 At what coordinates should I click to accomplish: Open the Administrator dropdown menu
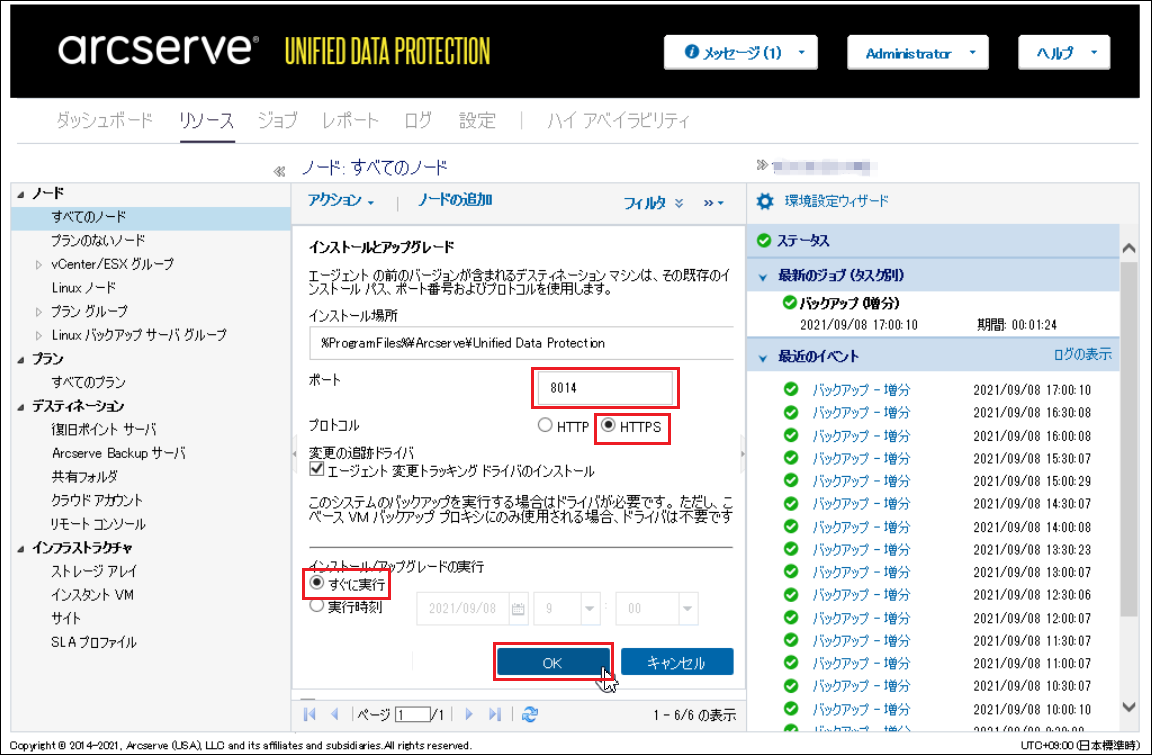918,53
